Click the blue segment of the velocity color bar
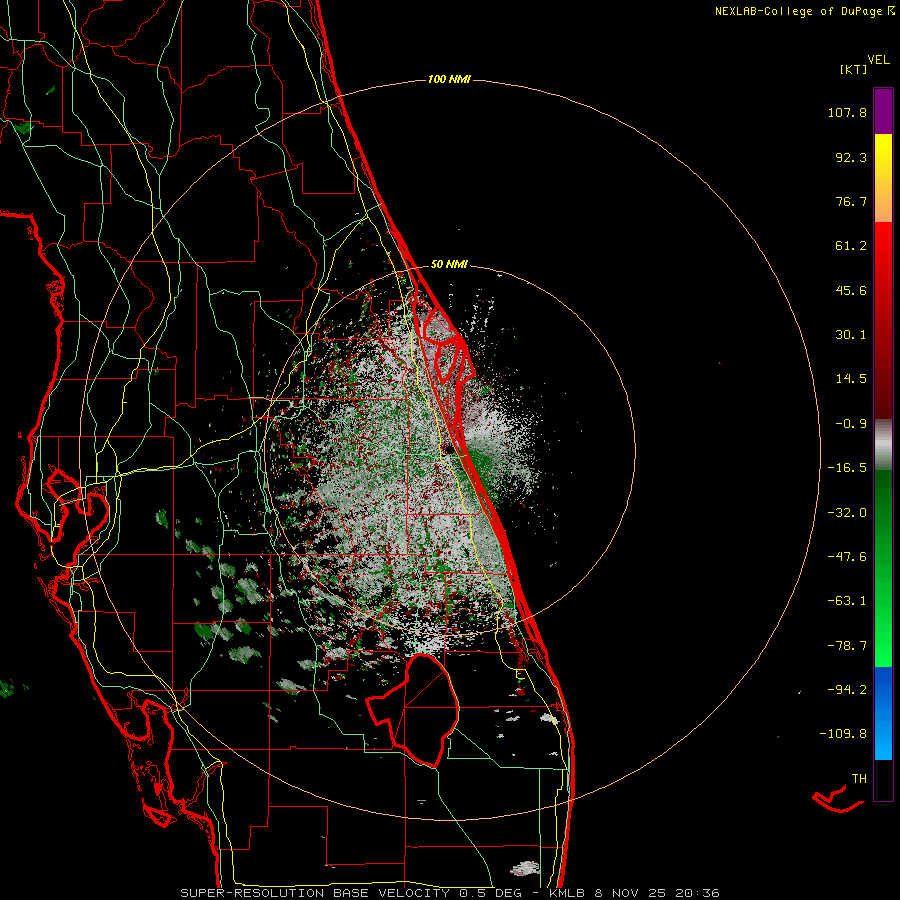The image size is (900, 900). click(x=883, y=713)
